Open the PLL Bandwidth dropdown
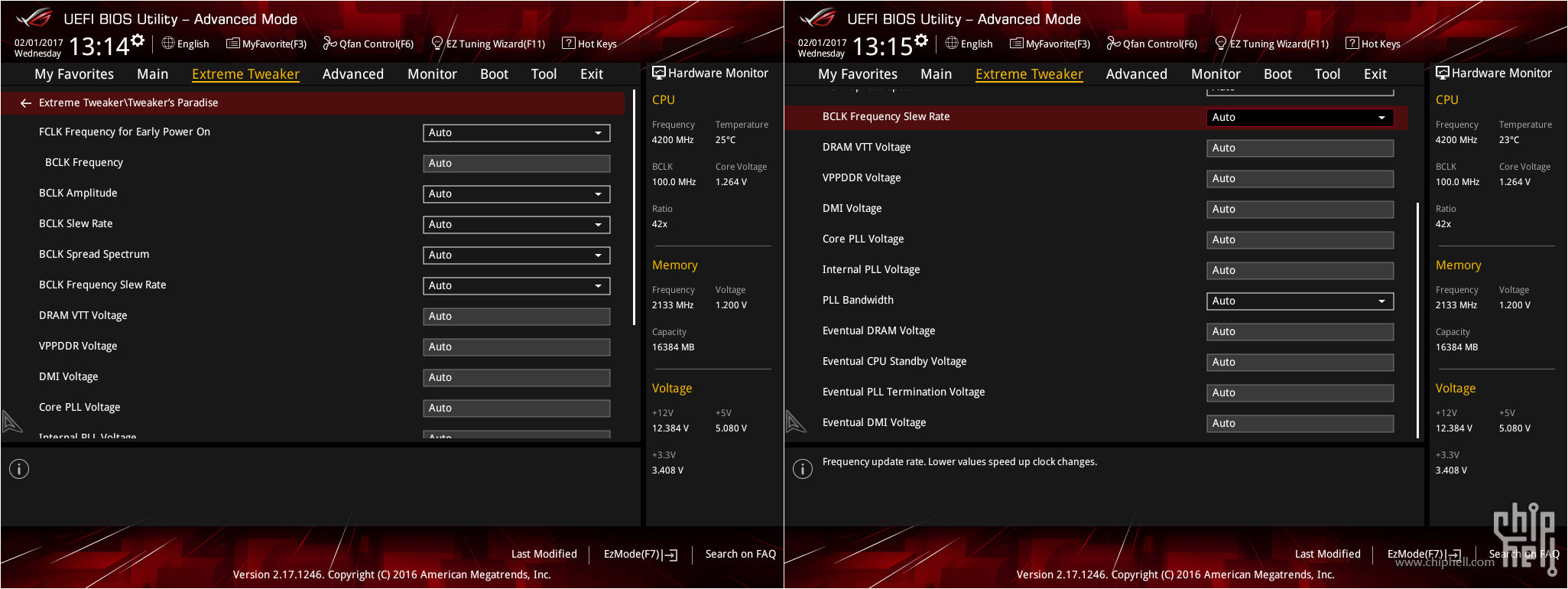 1300,301
